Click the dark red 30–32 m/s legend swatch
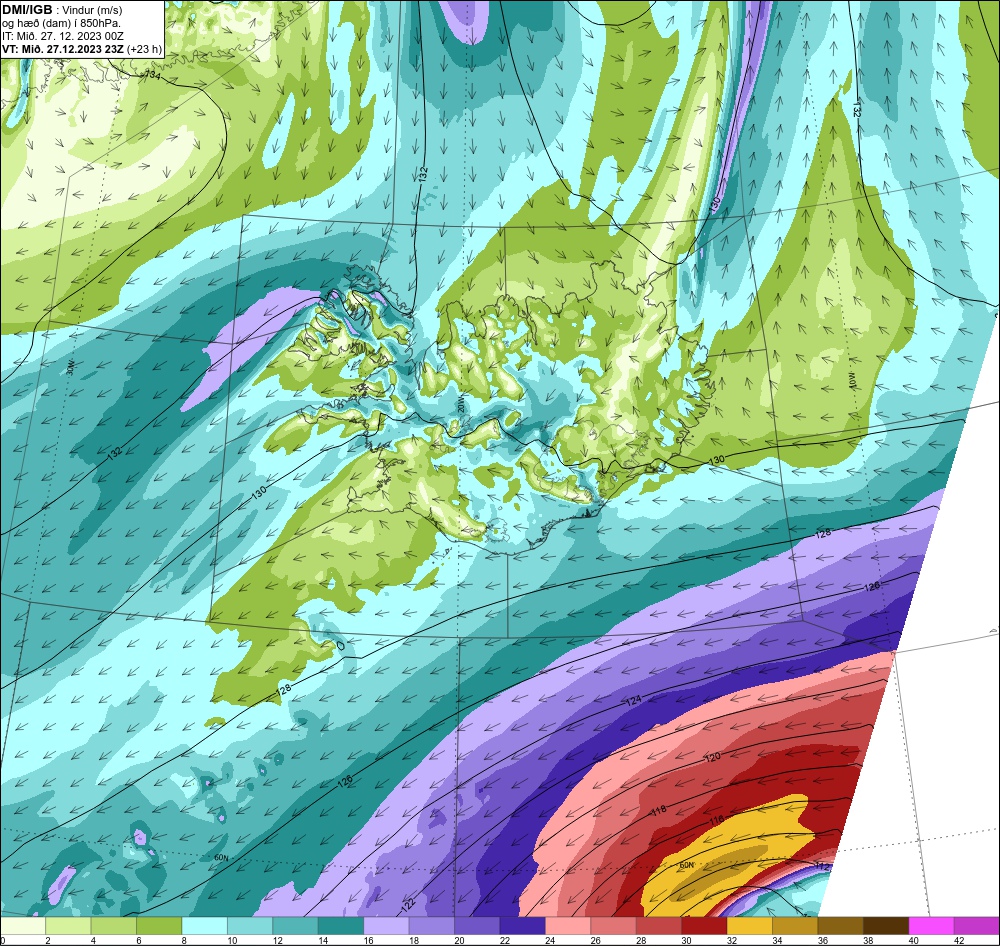This screenshot has height=946, width=1000. pos(705,926)
